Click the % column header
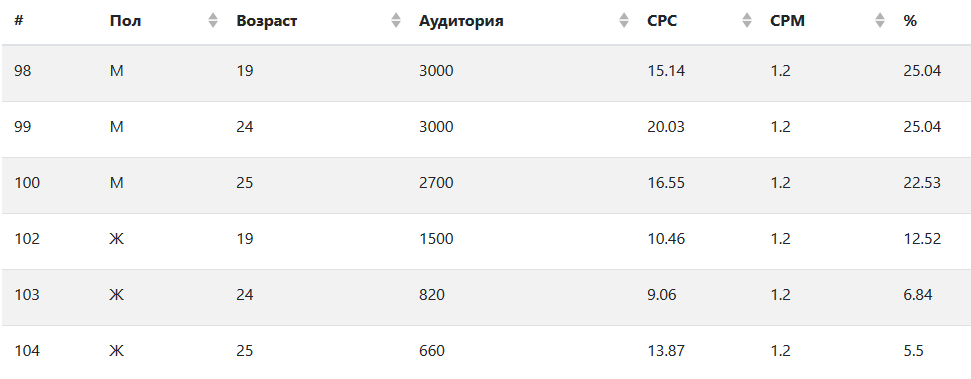 point(910,20)
